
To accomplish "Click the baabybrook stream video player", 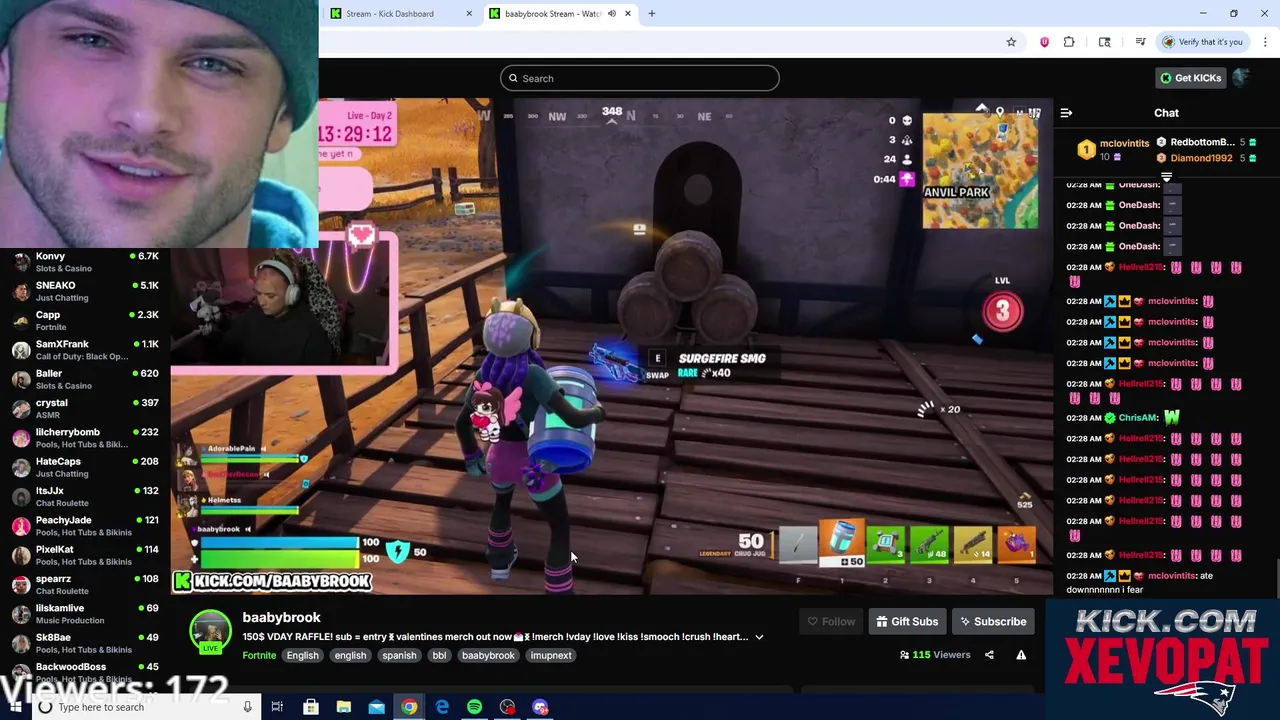I will coord(611,346).
